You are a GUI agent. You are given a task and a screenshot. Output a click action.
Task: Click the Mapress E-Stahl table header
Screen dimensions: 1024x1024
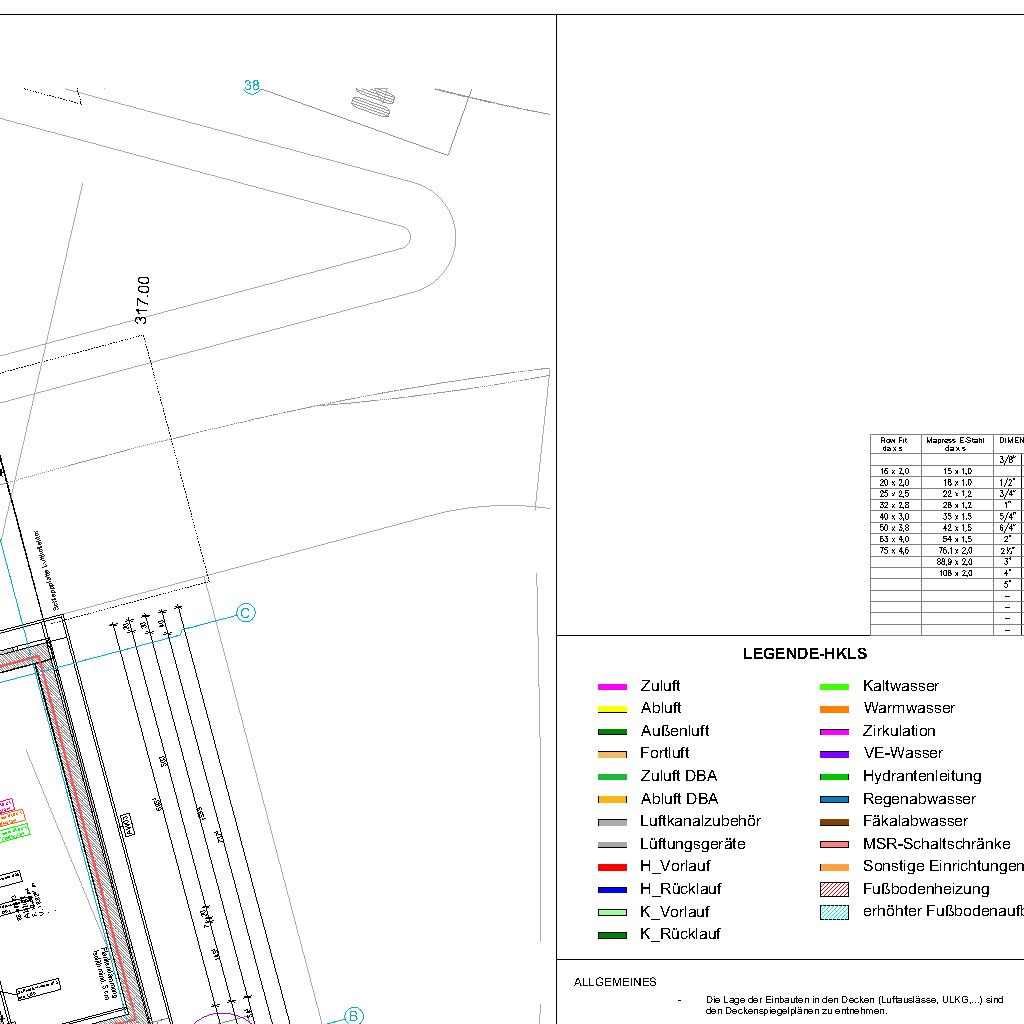click(955, 444)
